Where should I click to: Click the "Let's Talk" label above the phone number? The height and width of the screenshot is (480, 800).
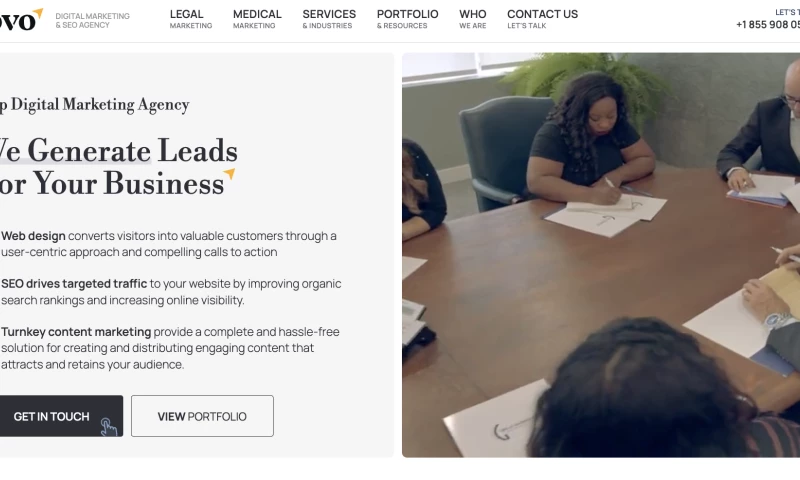[787, 12]
